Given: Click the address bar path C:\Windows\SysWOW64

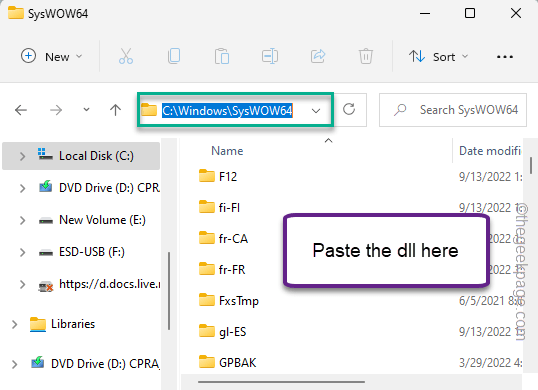Looking at the screenshot, I should click(x=227, y=110).
